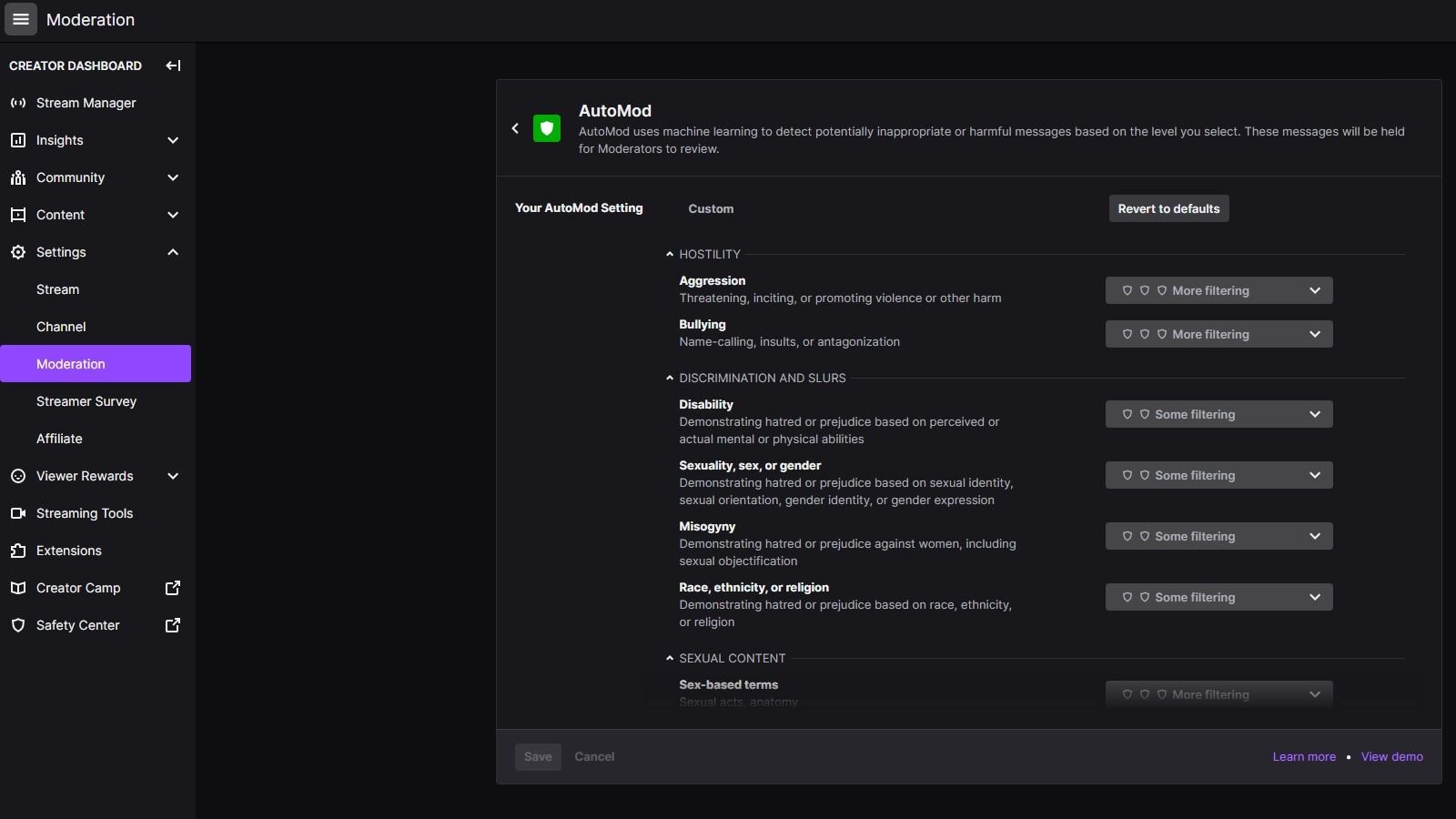Click the Creator Camp book icon
Screen dimensions: 1456x819
click(17, 588)
